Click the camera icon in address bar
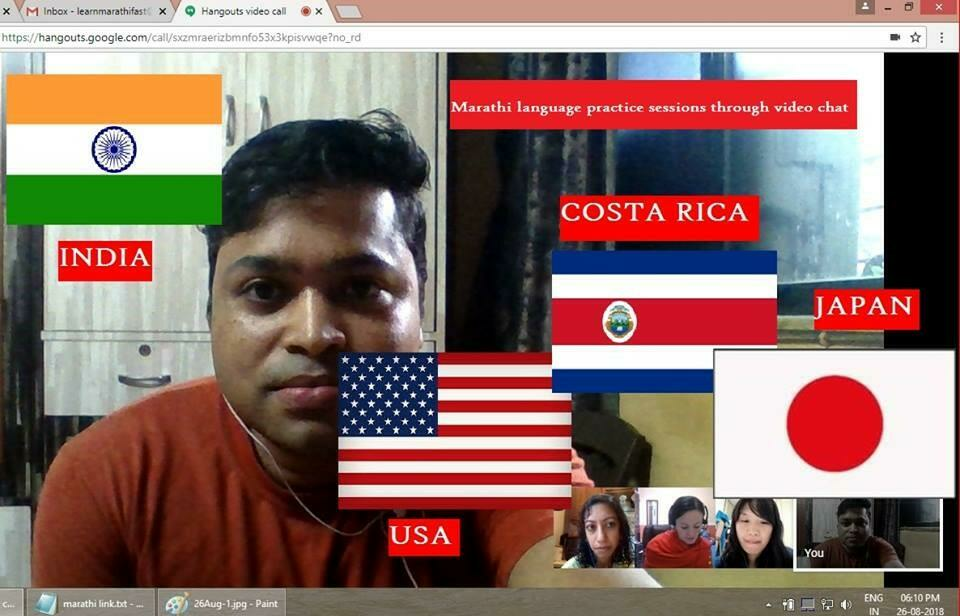This screenshot has width=960, height=616. point(895,37)
